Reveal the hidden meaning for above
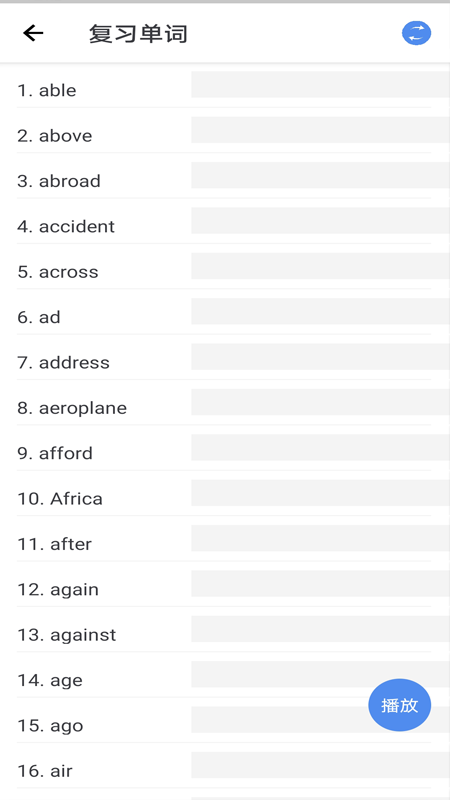 [320, 130]
